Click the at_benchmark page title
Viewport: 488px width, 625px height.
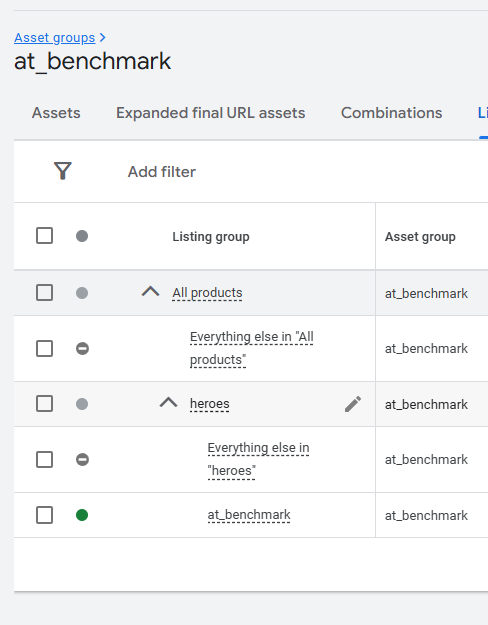coord(92,61)
